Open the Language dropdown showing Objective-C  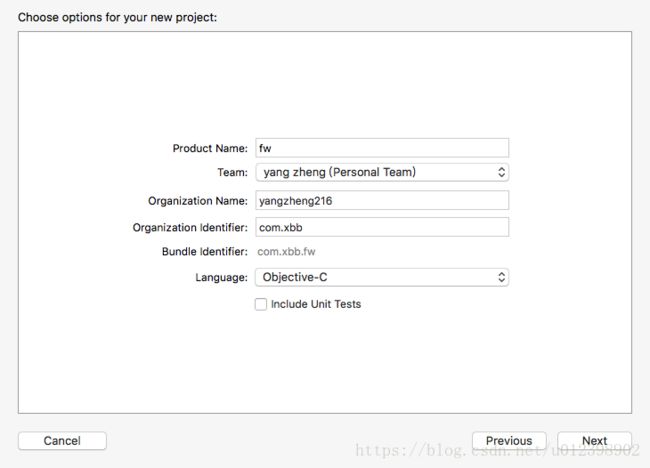coord(382,277)
